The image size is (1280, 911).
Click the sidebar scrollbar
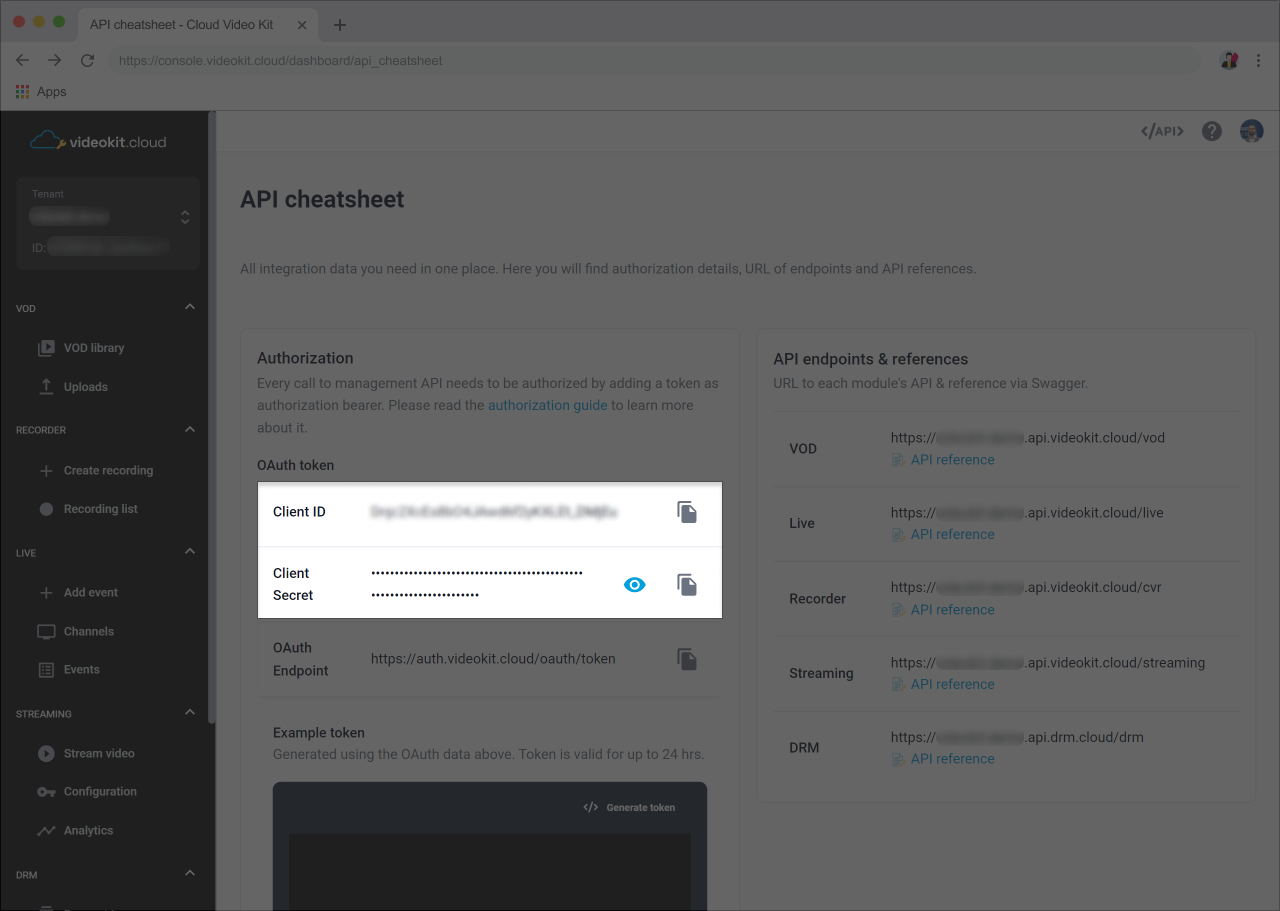pos(211,418)
